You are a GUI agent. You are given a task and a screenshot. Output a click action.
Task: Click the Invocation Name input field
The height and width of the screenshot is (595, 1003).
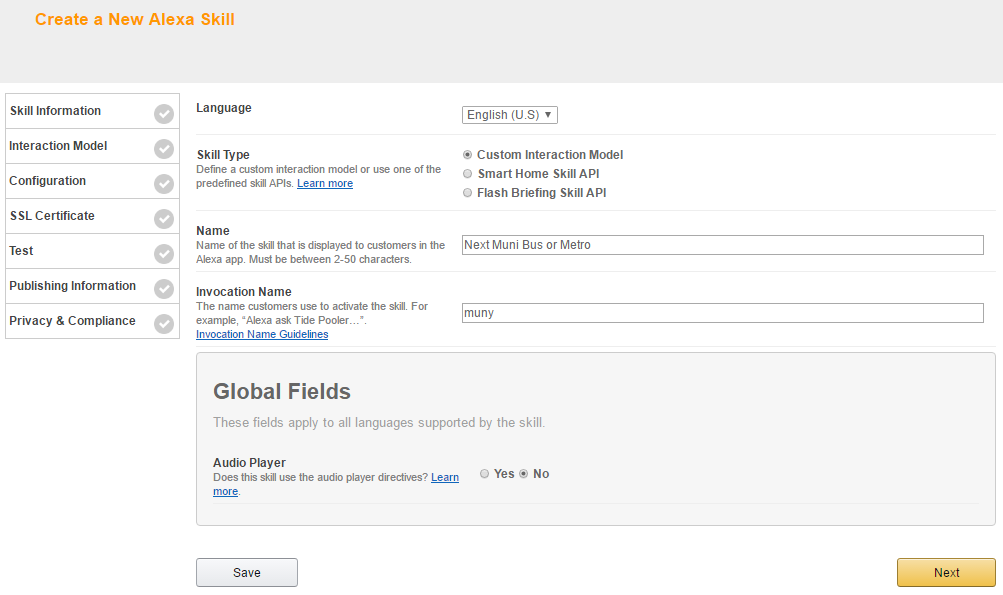tap(723, 313)
